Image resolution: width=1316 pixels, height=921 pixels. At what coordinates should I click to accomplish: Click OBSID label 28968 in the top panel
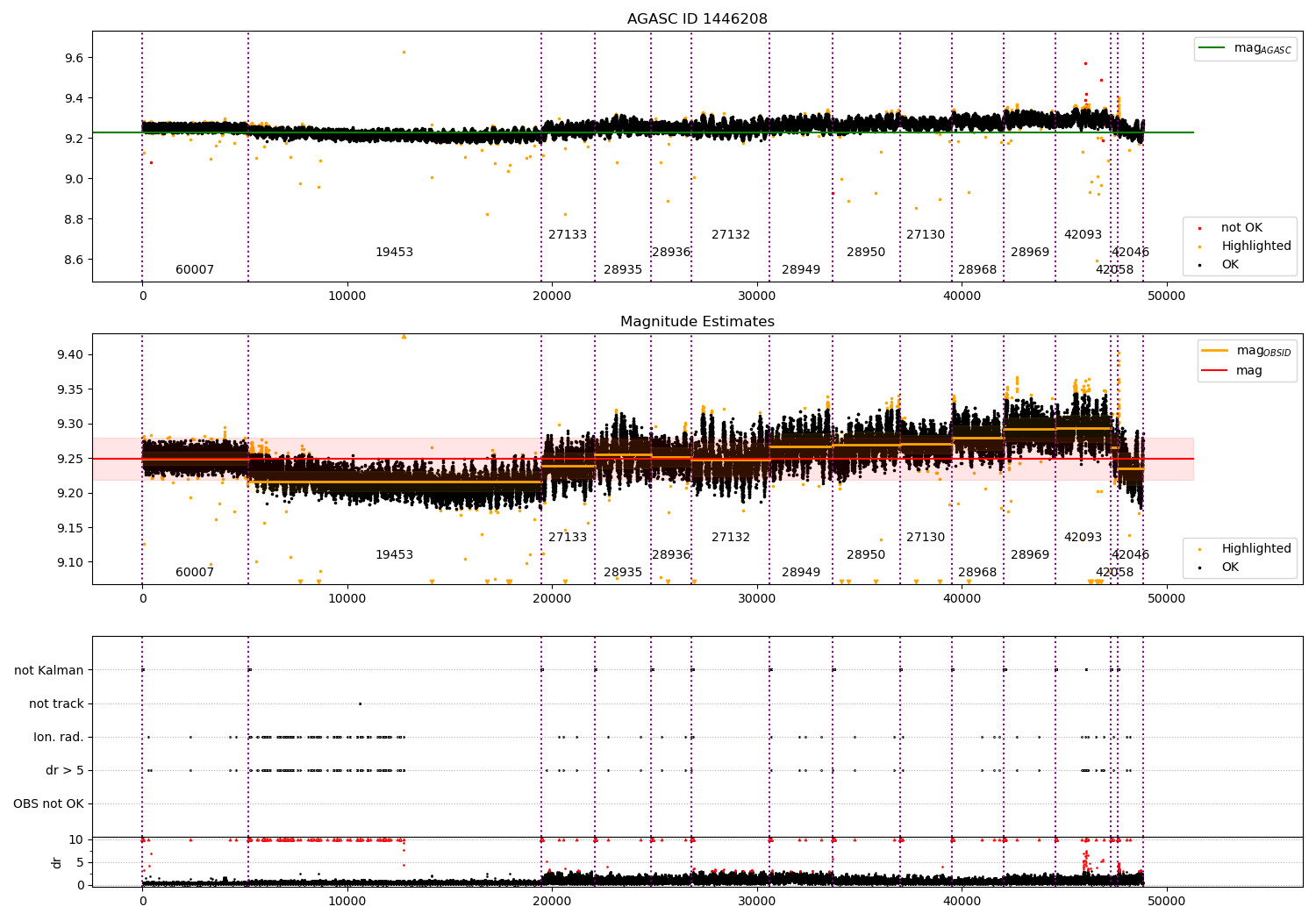point(977,270)
